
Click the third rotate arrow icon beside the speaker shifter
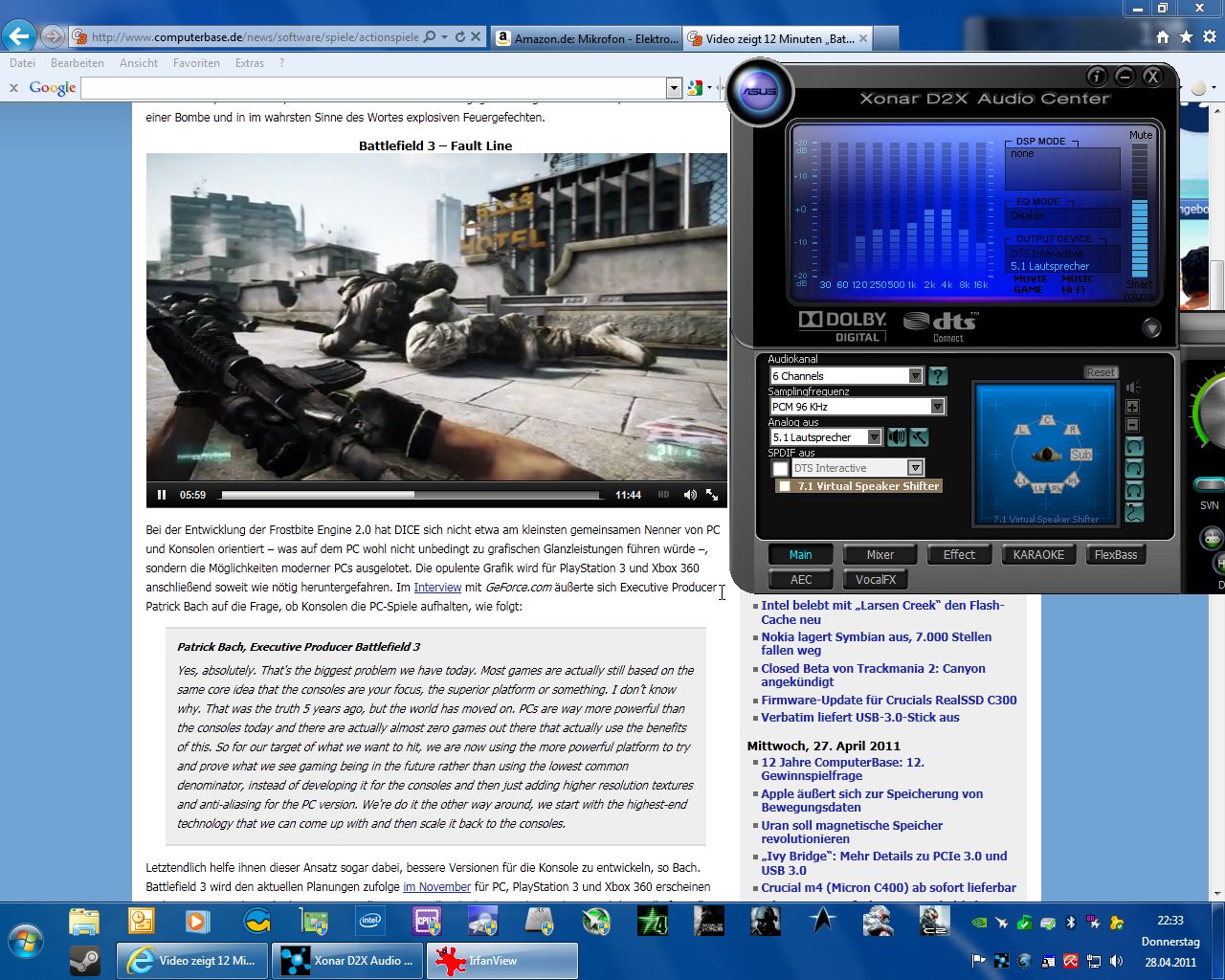coord(1134,491)
